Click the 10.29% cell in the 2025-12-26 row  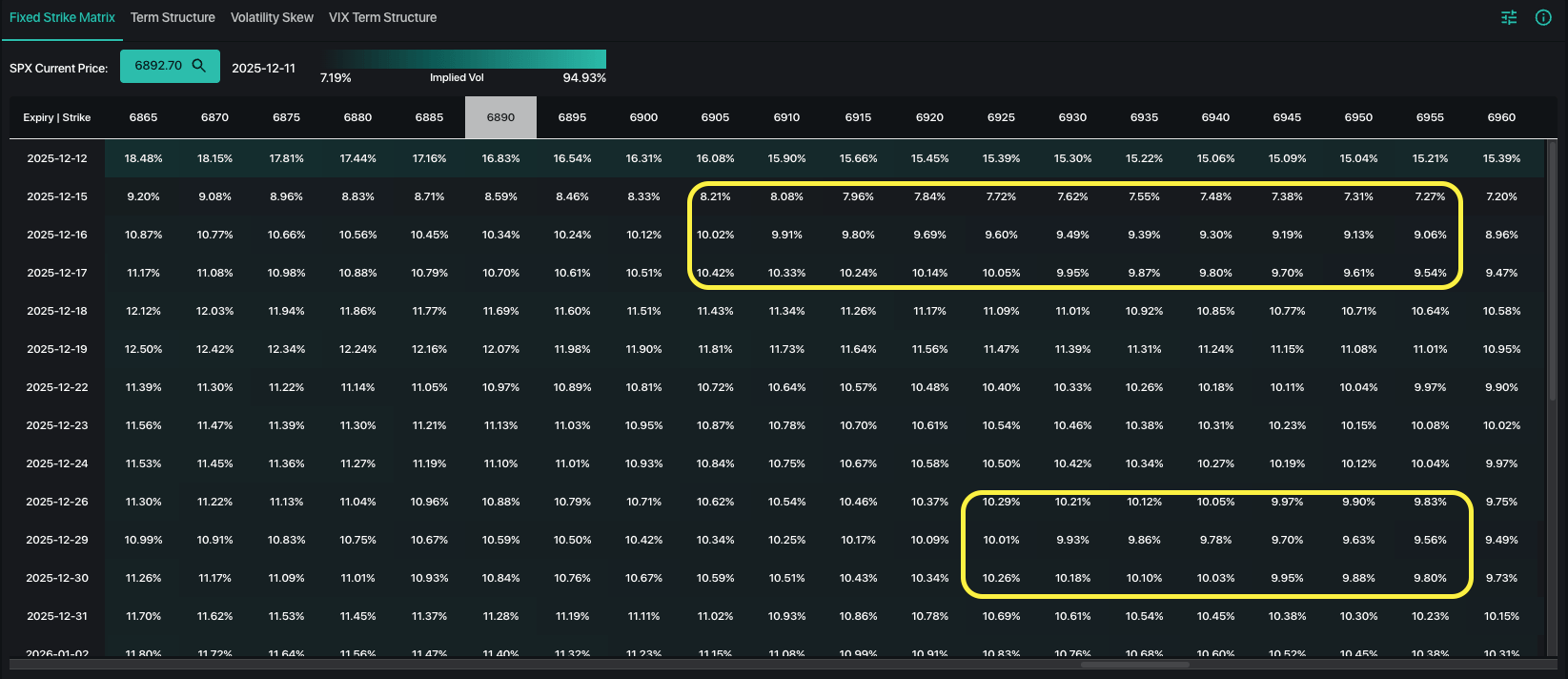[1001, 502]
